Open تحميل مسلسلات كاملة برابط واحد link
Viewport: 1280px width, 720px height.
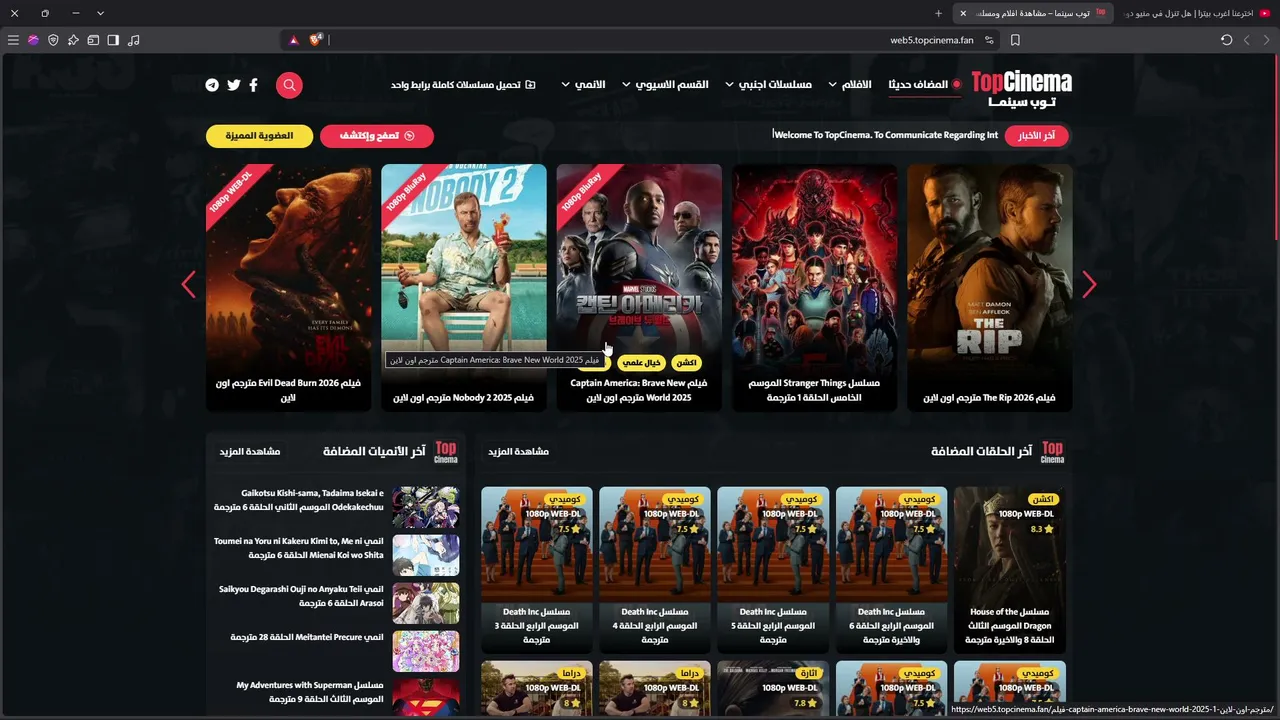click(463, 85)
